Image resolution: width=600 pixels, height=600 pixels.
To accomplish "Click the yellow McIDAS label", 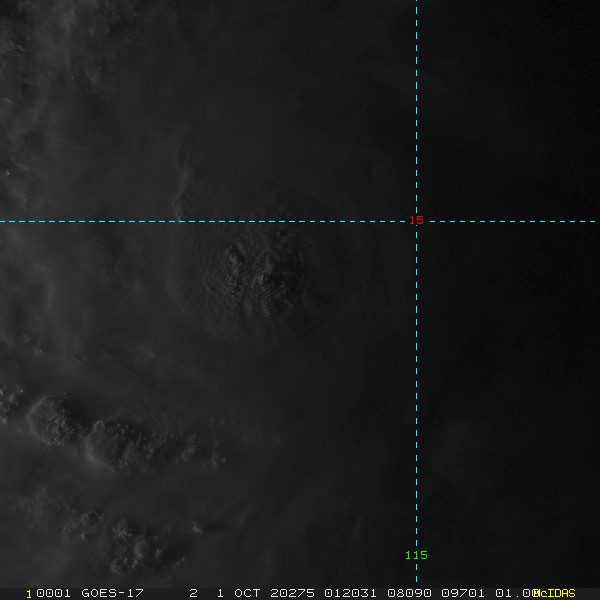I will pos(556,593).
